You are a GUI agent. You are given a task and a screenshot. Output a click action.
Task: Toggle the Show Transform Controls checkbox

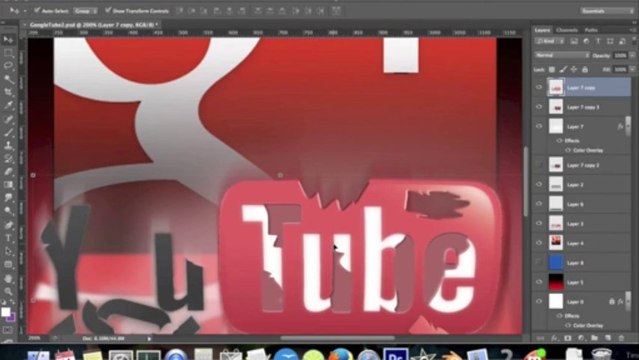tap(108, 10)
